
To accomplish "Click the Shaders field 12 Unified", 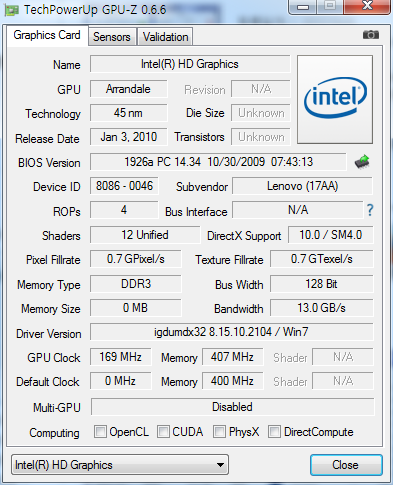I will pos(145,235).
